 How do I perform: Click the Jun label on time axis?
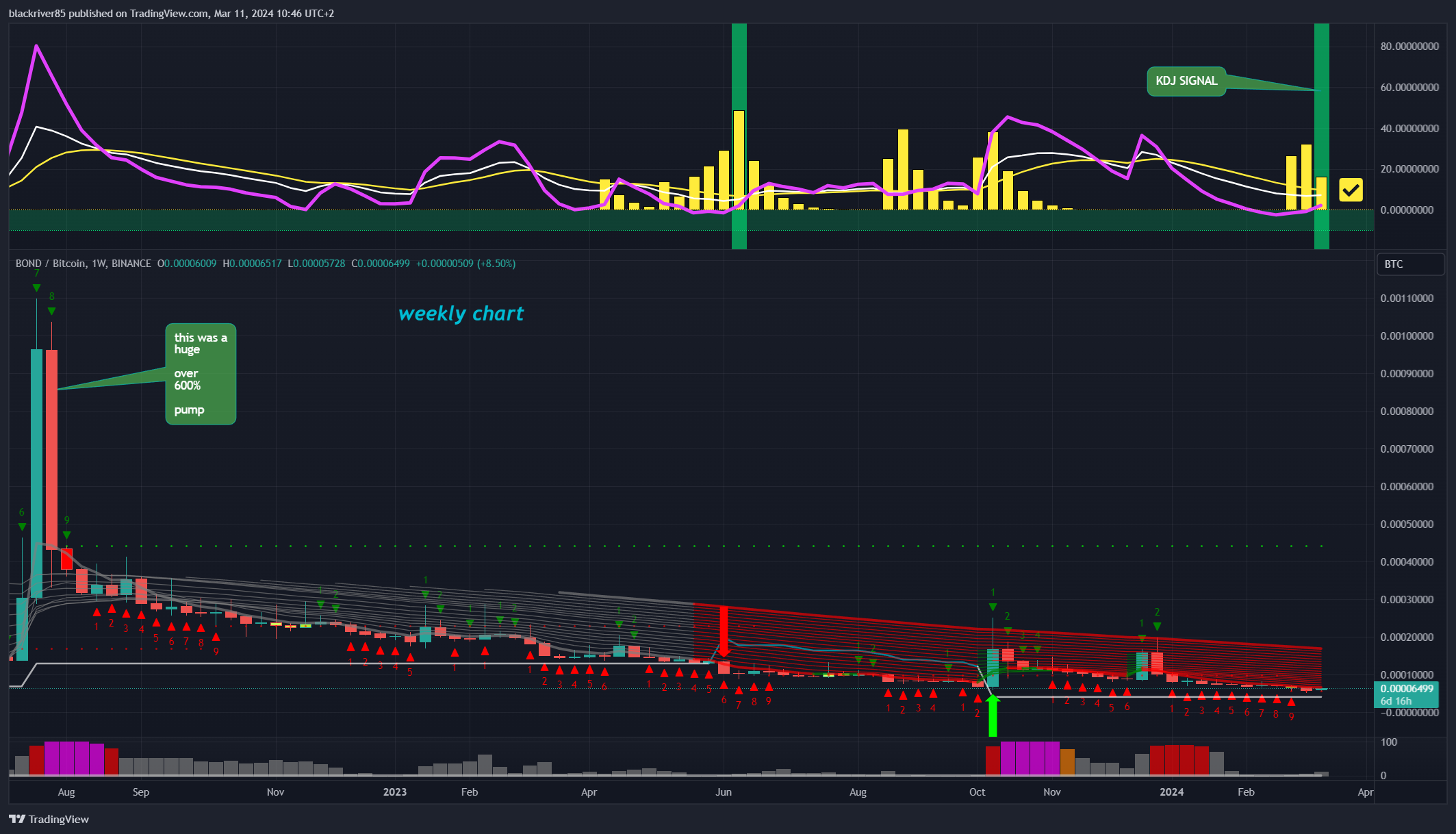pyautogui.click(x=724, y=792)
